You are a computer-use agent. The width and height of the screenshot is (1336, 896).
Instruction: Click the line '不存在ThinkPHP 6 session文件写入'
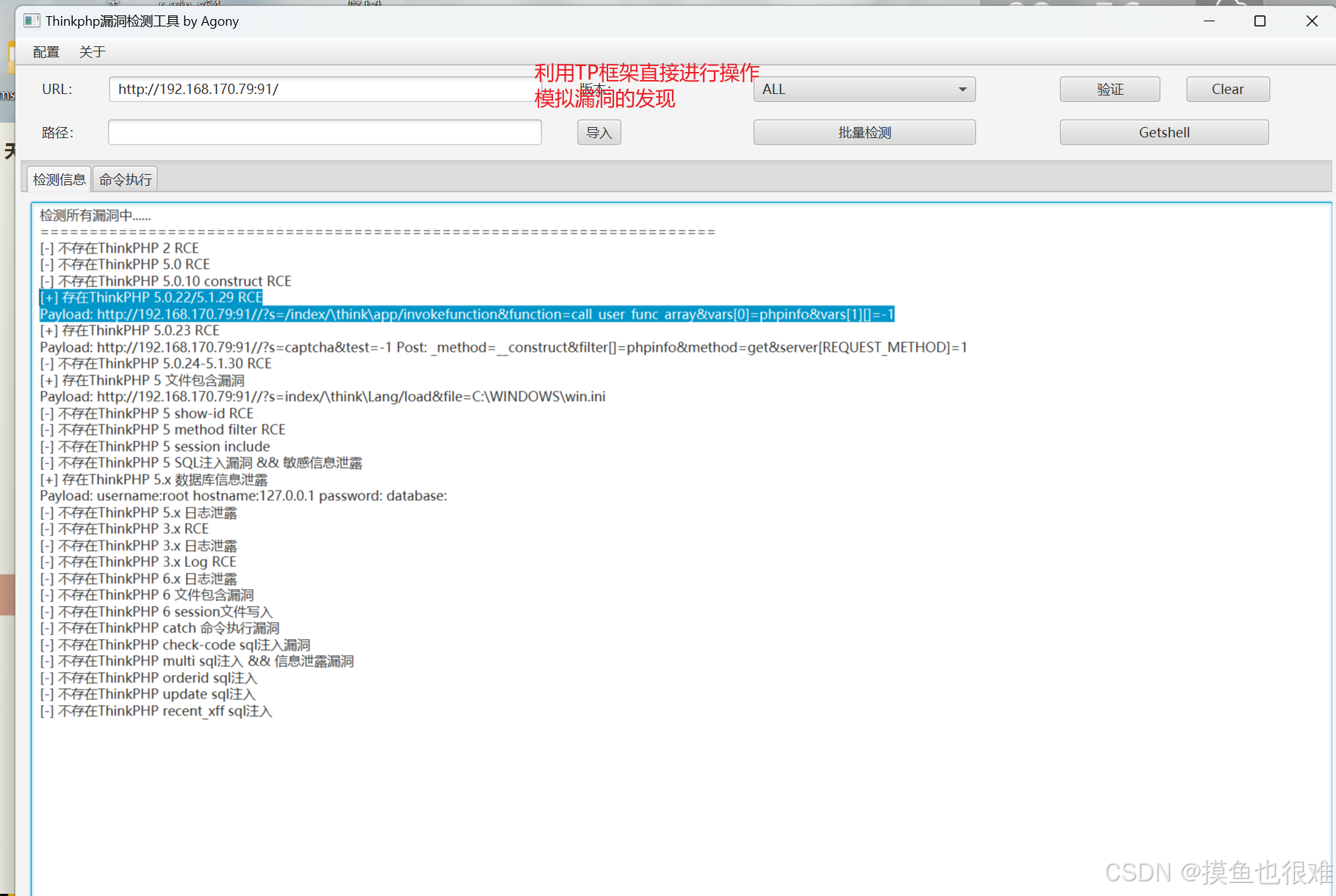pyautogui.click(x=156, y=612)
